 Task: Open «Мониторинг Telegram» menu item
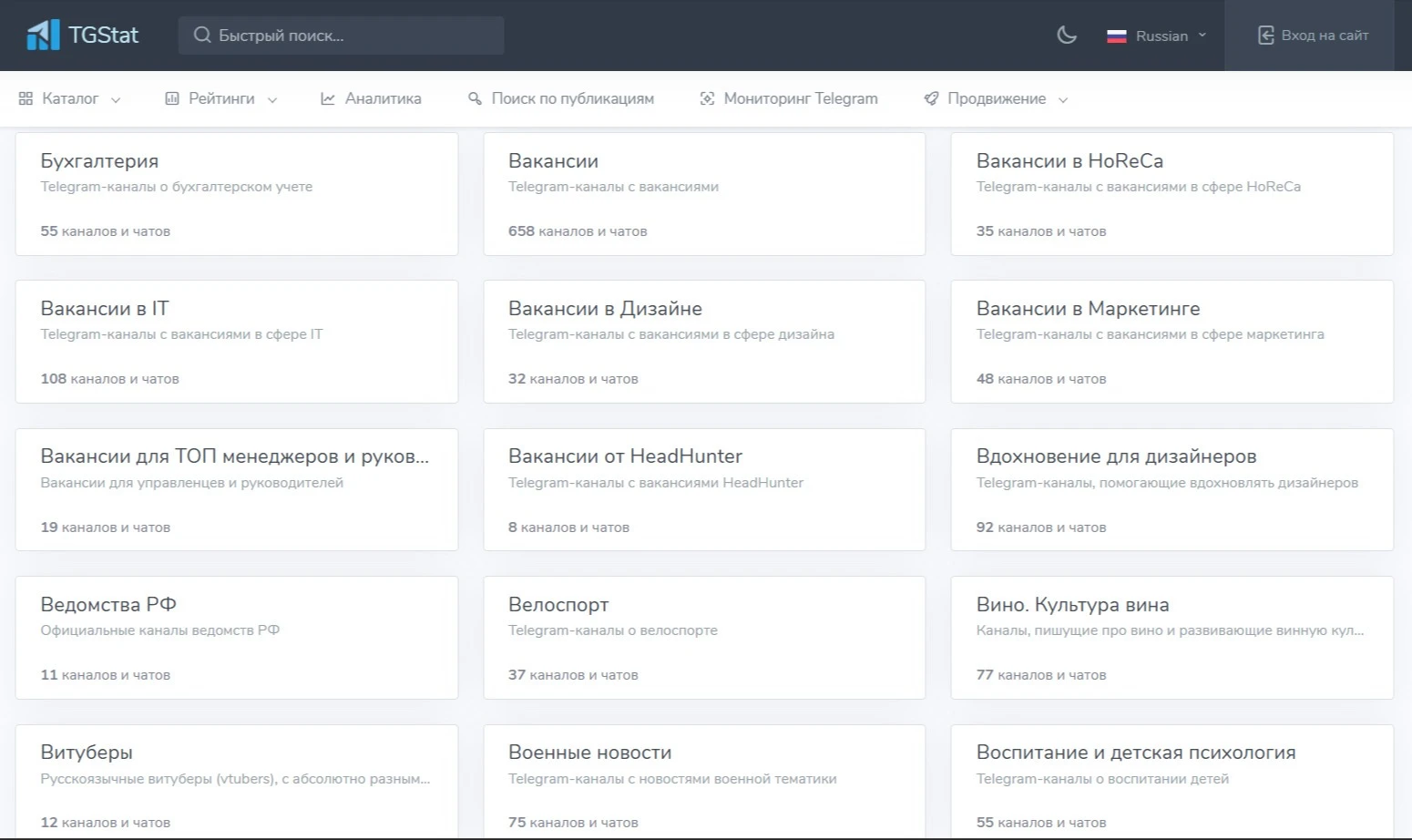789,98
